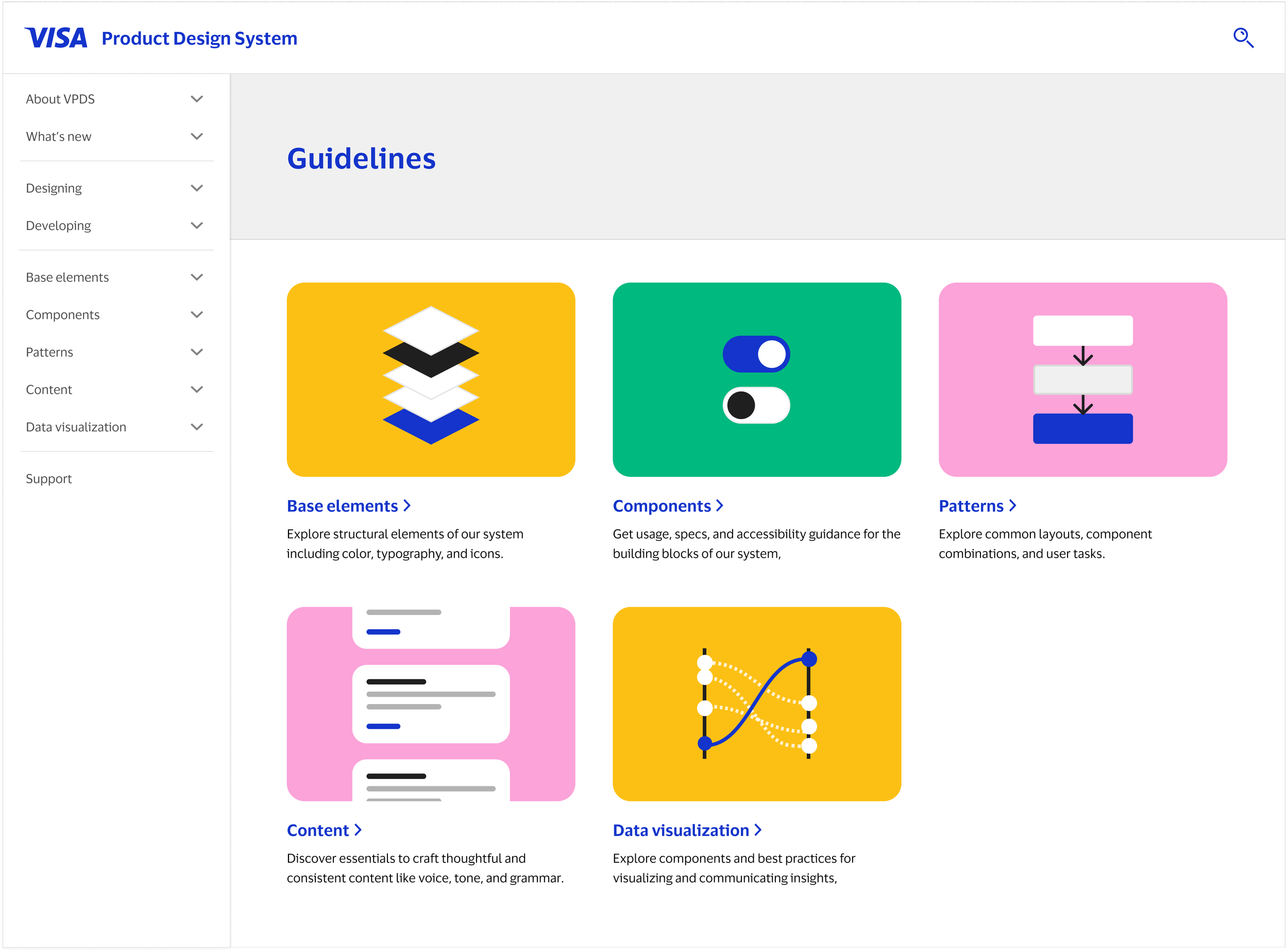This screenshot has height=951, width=1288.
Task: Expand the About VPDS chevron
Action: 197,99
